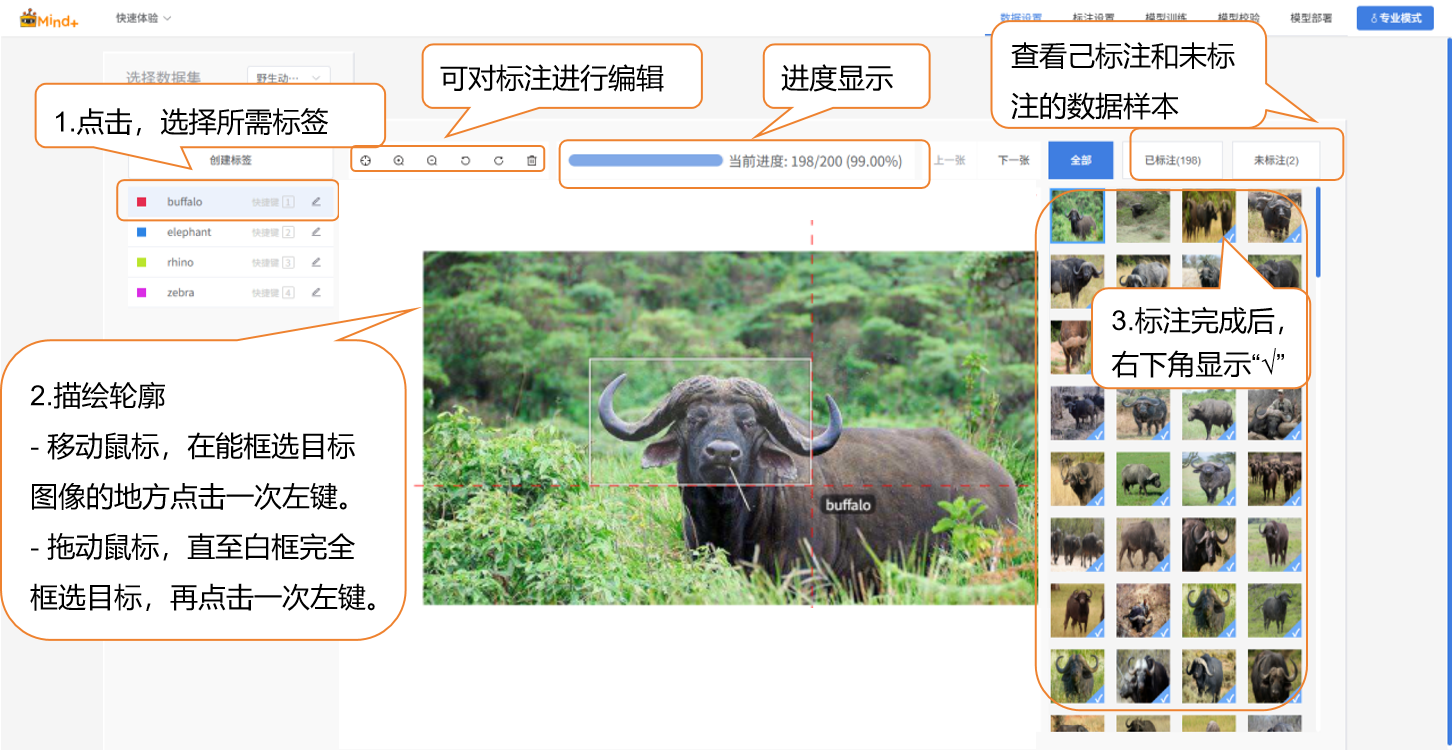
Task: Go to next image with 下一张
Action: [x=1013, y=160]
